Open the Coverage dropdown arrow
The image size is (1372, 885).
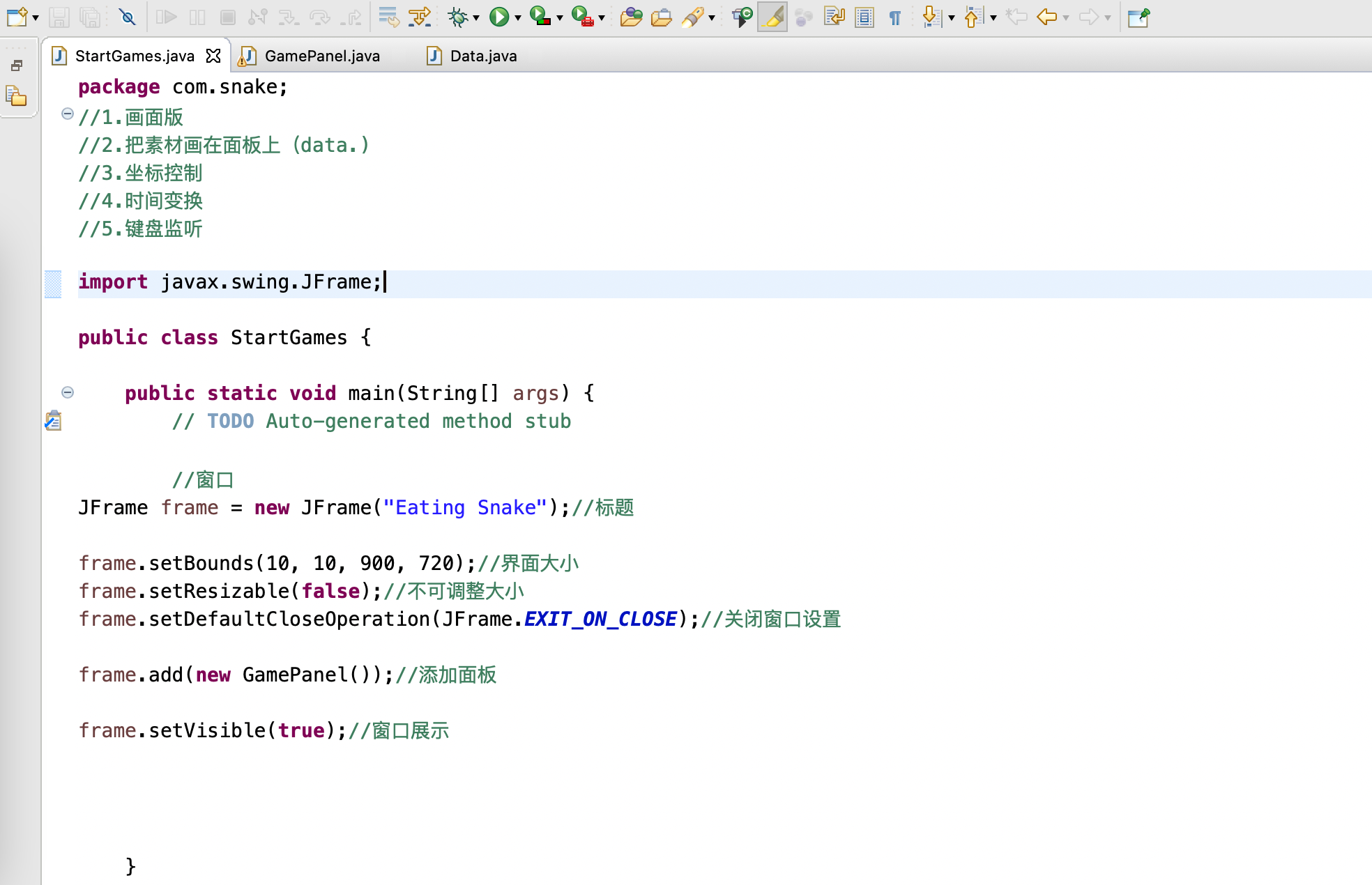pyautogui.click(x=560, y=18)
